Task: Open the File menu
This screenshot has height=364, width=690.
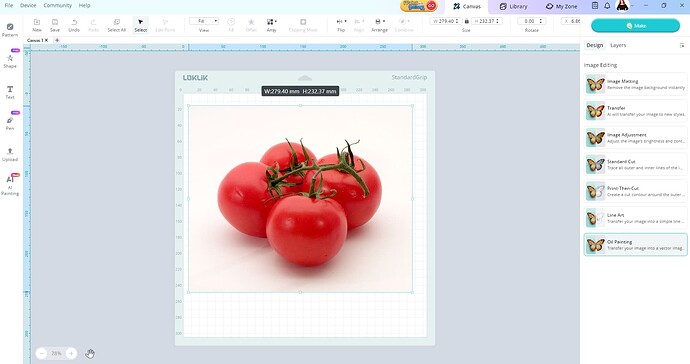Action: [x=9, y=5]
